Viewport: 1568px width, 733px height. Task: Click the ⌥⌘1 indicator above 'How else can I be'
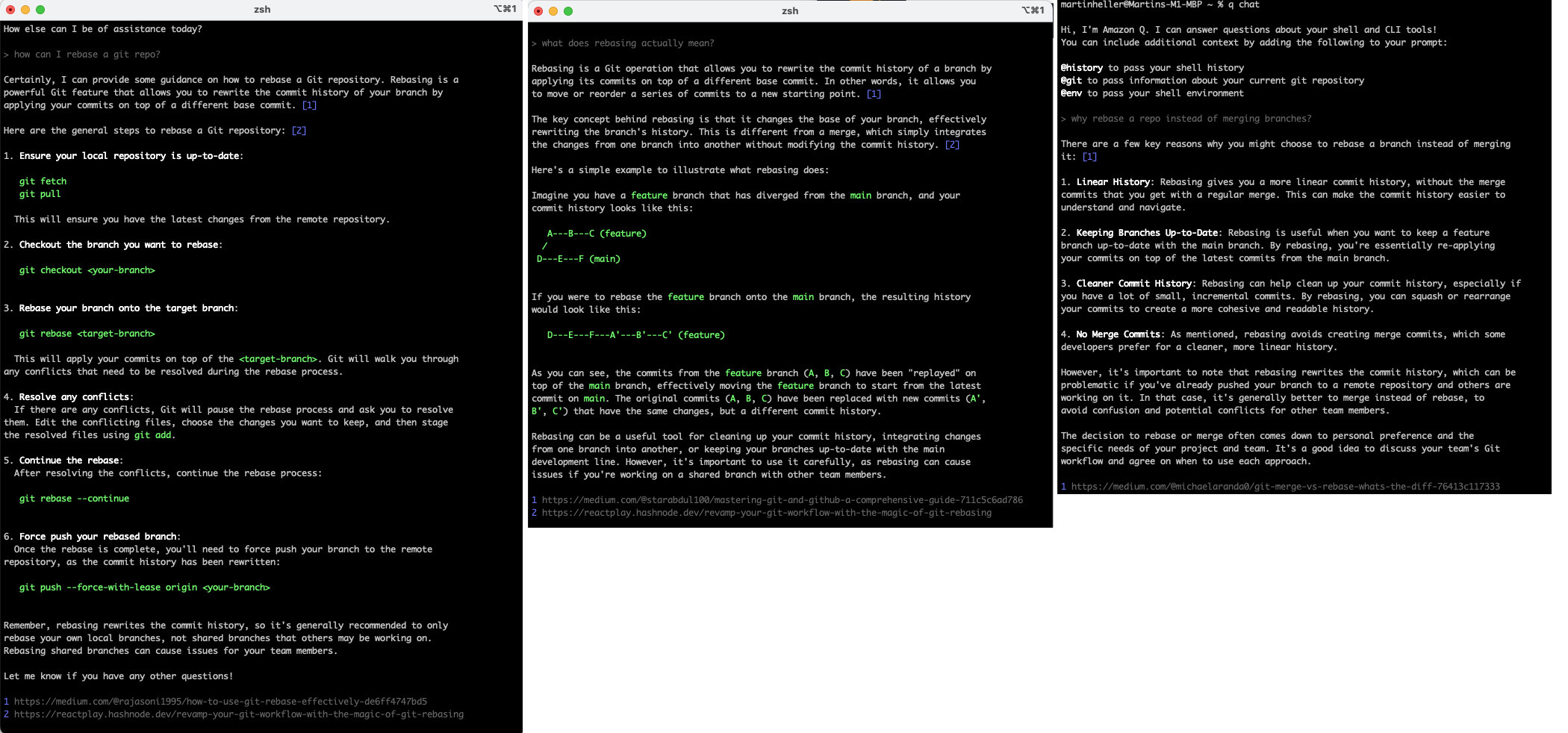pyautogui.click(x=505, y=9)
